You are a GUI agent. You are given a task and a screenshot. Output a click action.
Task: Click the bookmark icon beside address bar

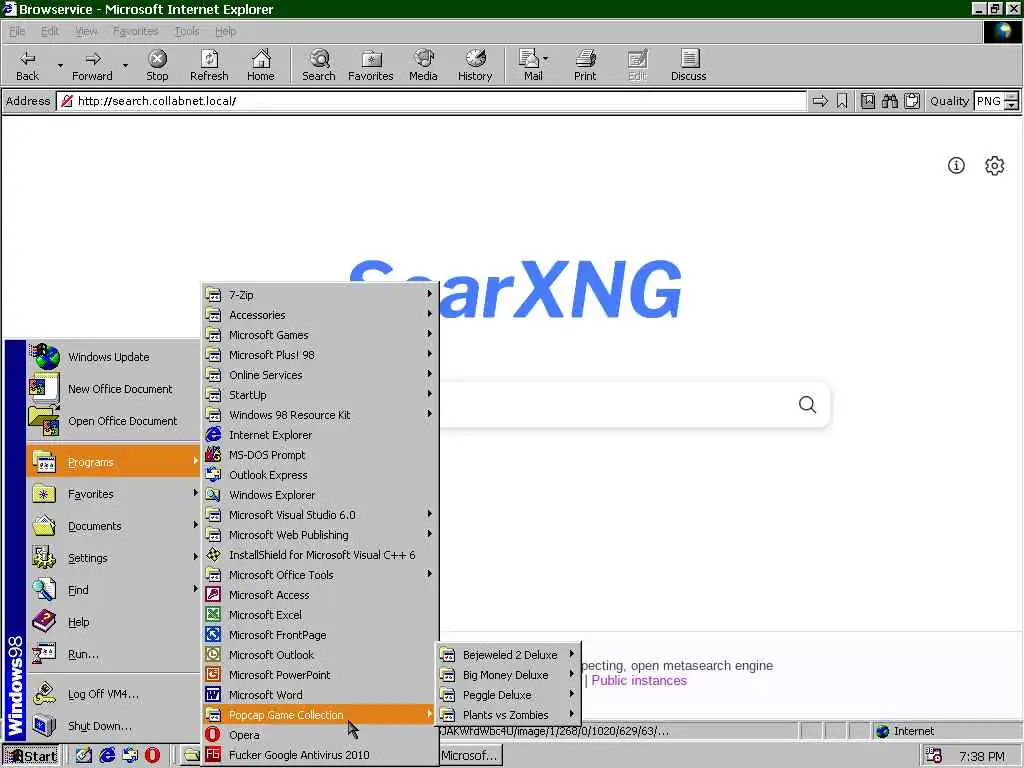842,101
